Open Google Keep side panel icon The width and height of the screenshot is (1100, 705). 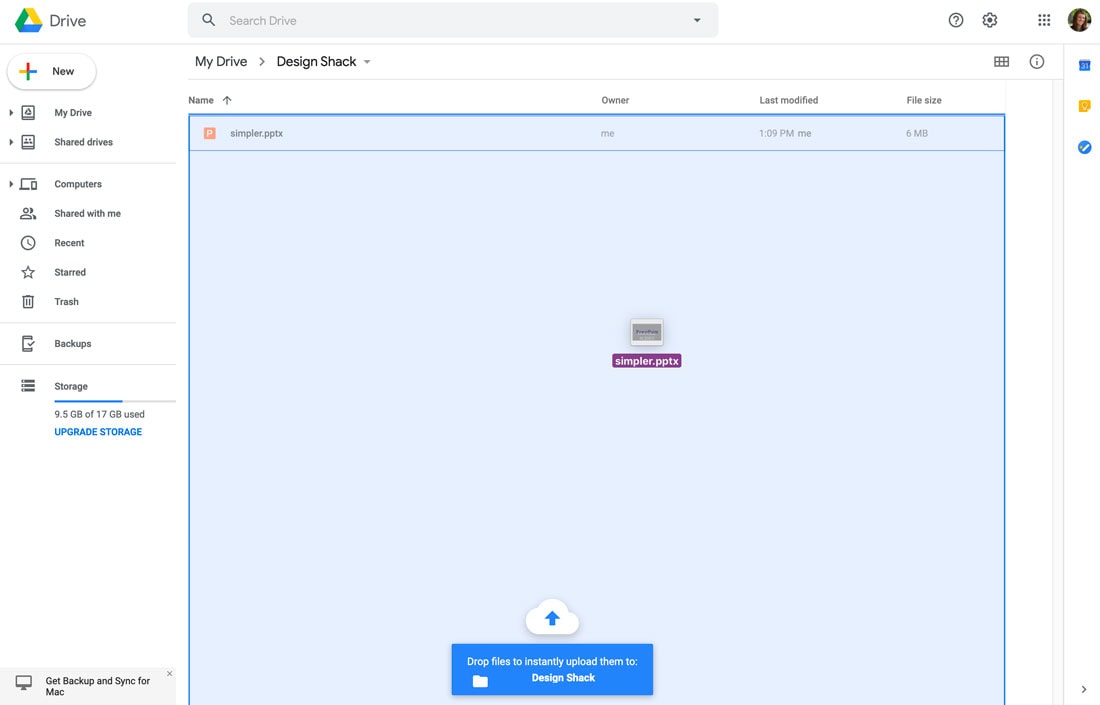pyautogui.click(x=1085, y=106)
